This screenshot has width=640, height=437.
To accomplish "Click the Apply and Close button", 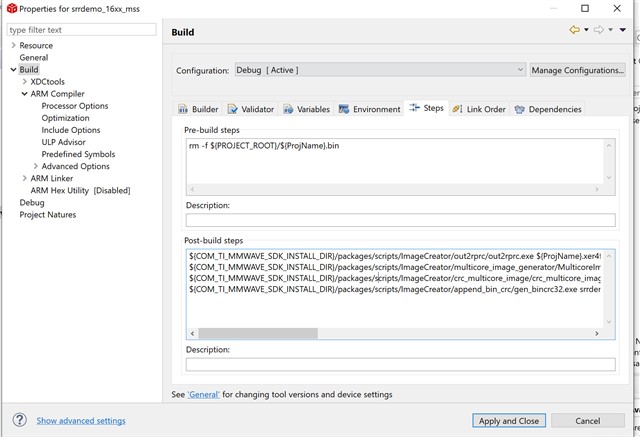I will click(510, 421).
